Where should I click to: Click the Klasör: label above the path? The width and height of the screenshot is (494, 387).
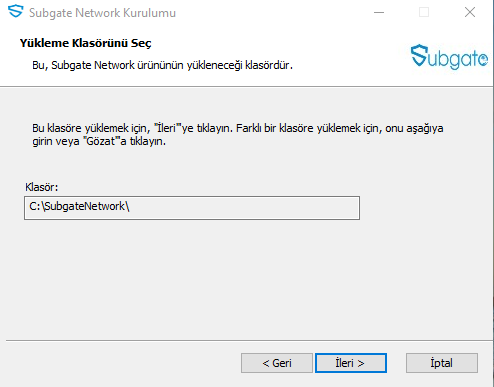point(42,187)
